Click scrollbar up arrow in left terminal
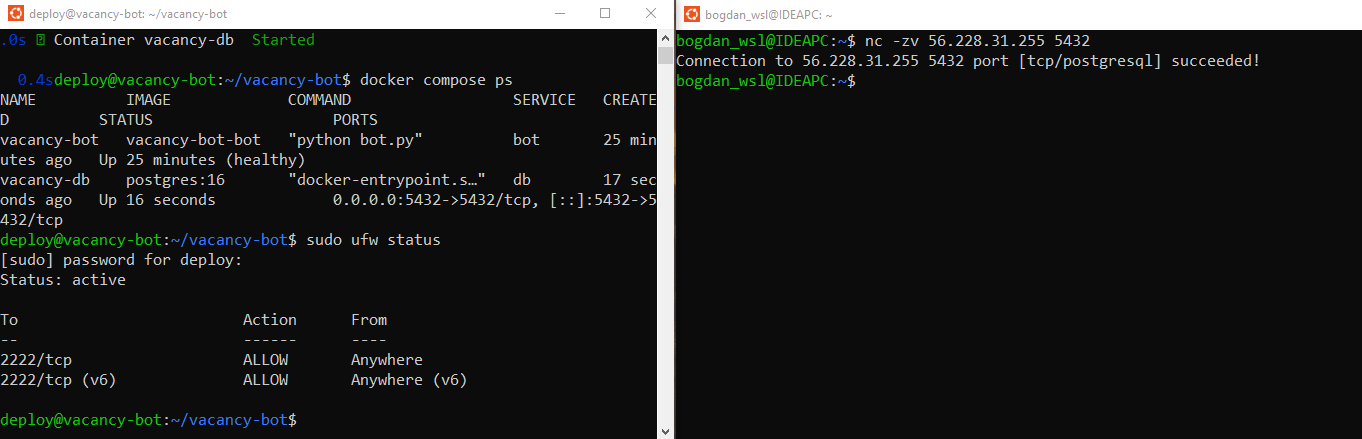Image resolution: width=1362 pixels, height=439 pixels. coord(666,37)
